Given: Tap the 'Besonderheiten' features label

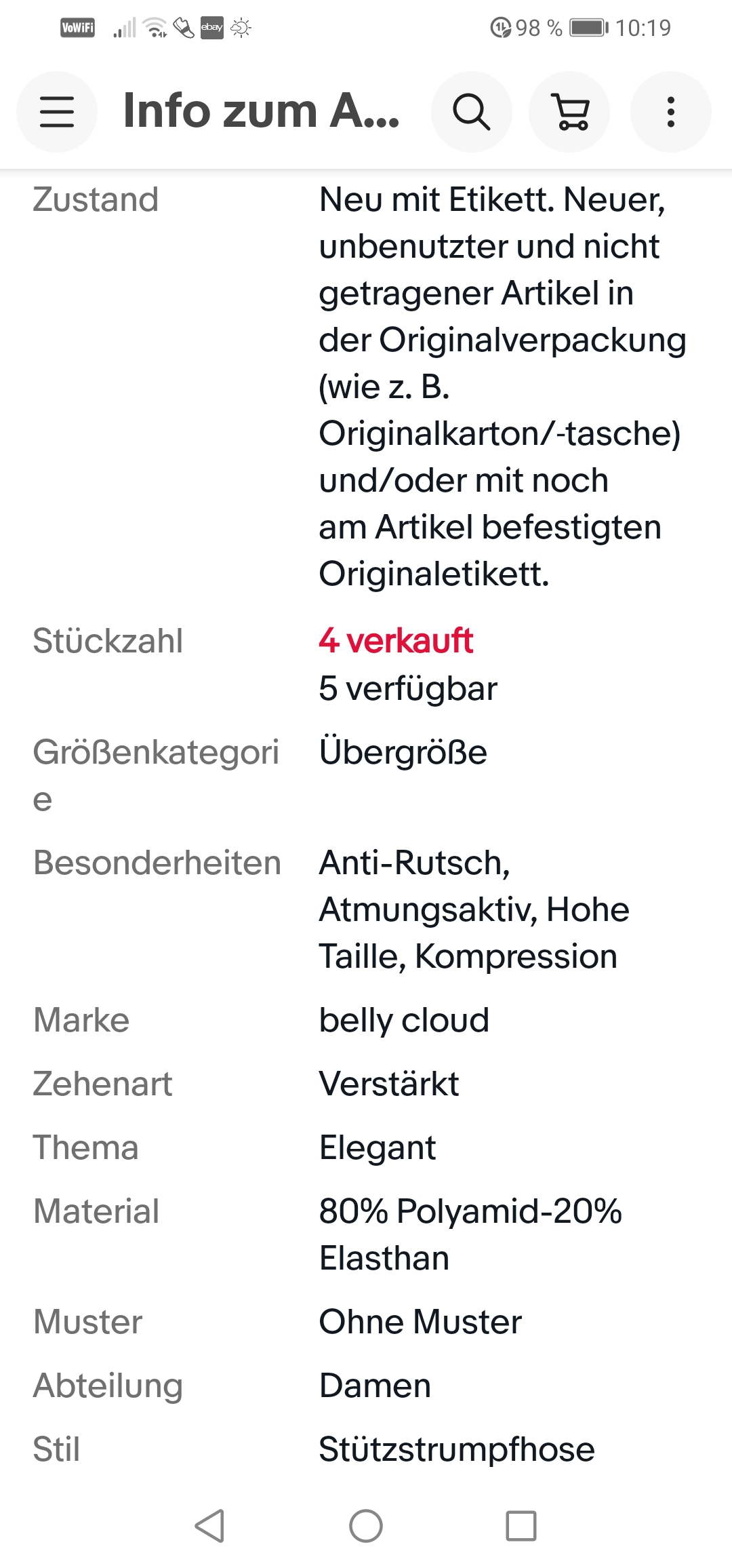Looking at the screenshot, I should pos(157,863).
